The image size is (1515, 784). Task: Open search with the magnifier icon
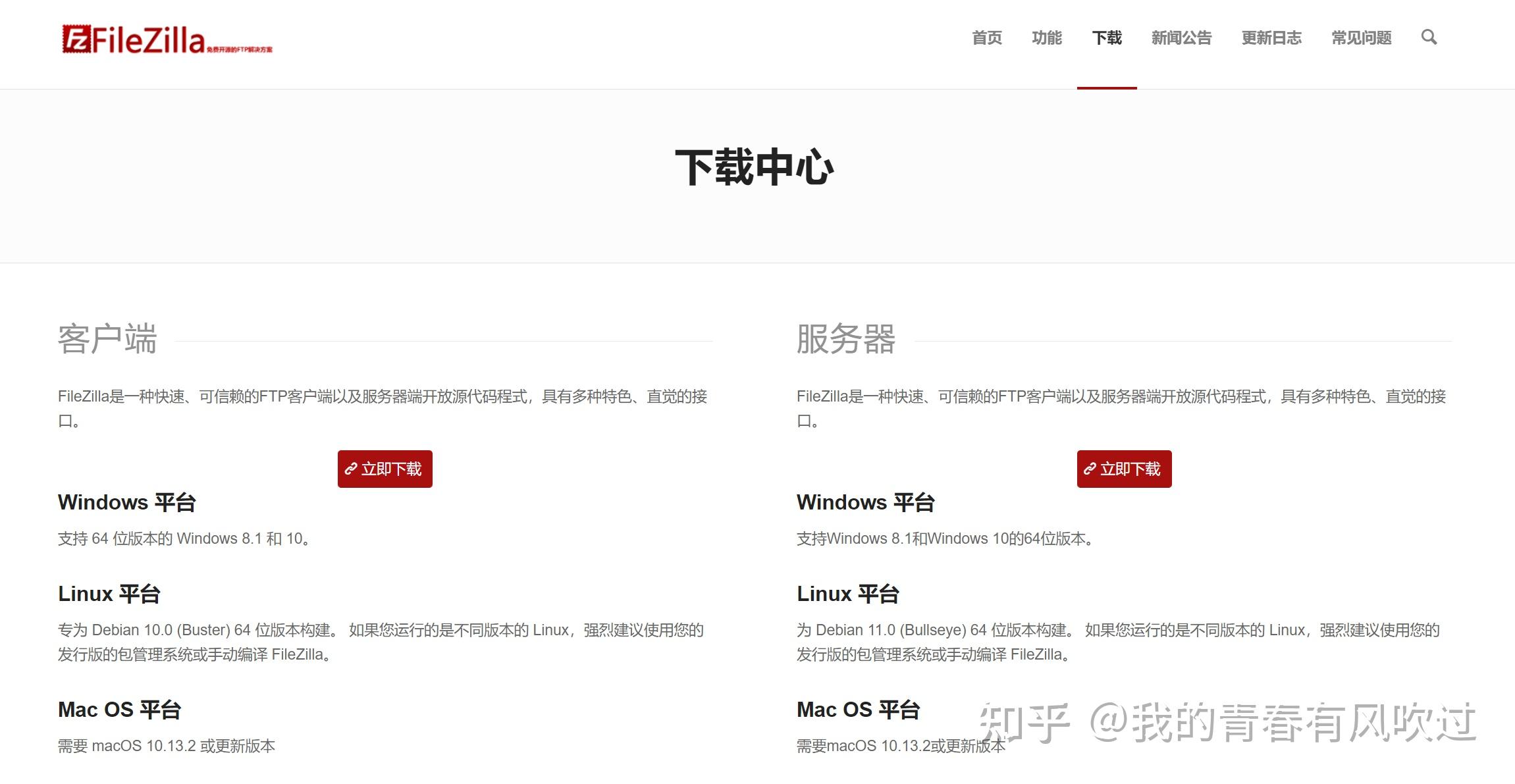point(1428,38)
